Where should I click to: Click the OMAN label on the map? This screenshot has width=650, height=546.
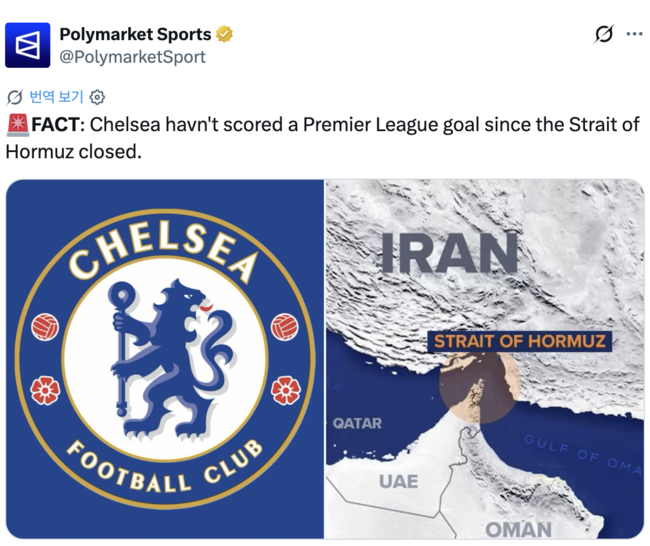pos(518,528)
